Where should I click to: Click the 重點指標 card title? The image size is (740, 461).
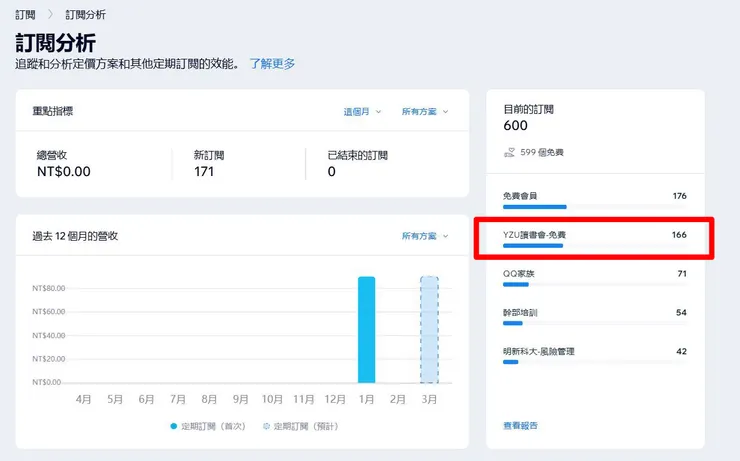tap(53, 111)
